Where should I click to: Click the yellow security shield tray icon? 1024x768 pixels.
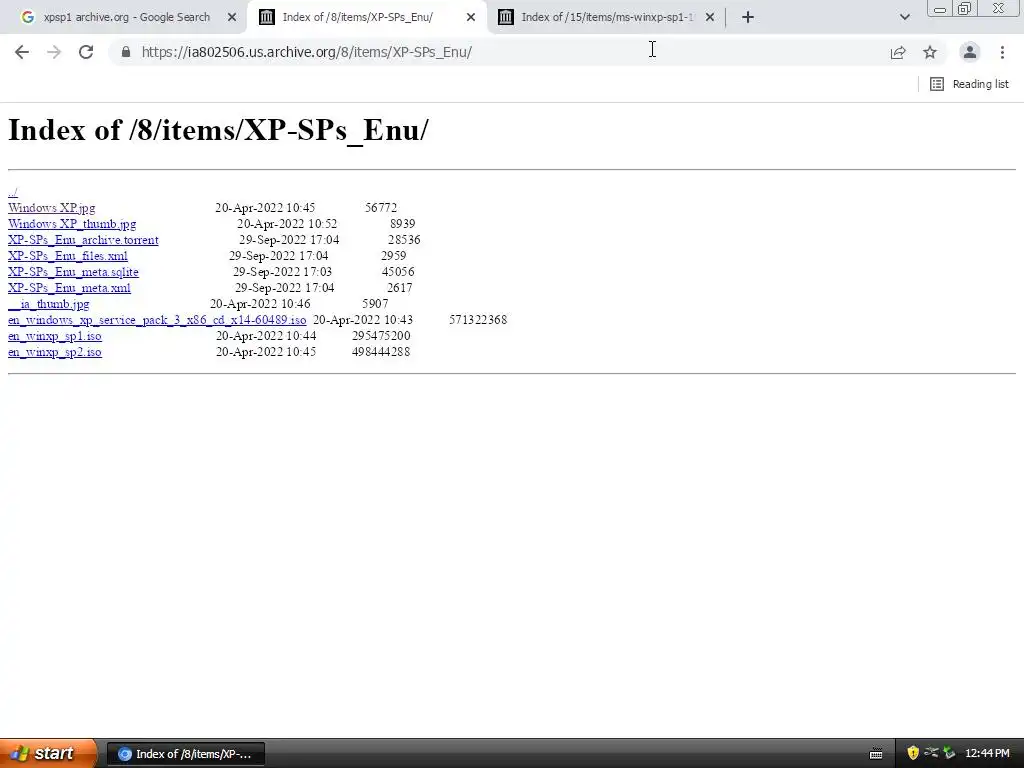pyautogui.click(x=913, y=753)
